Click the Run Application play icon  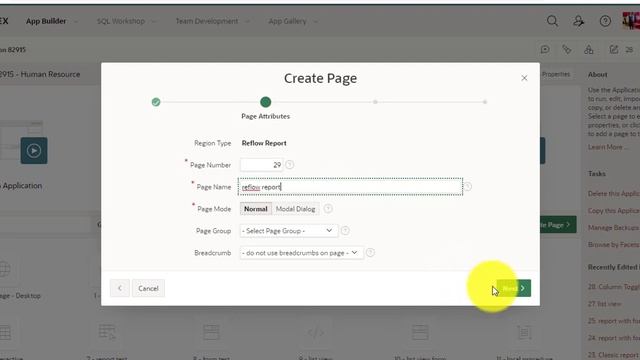34,151
